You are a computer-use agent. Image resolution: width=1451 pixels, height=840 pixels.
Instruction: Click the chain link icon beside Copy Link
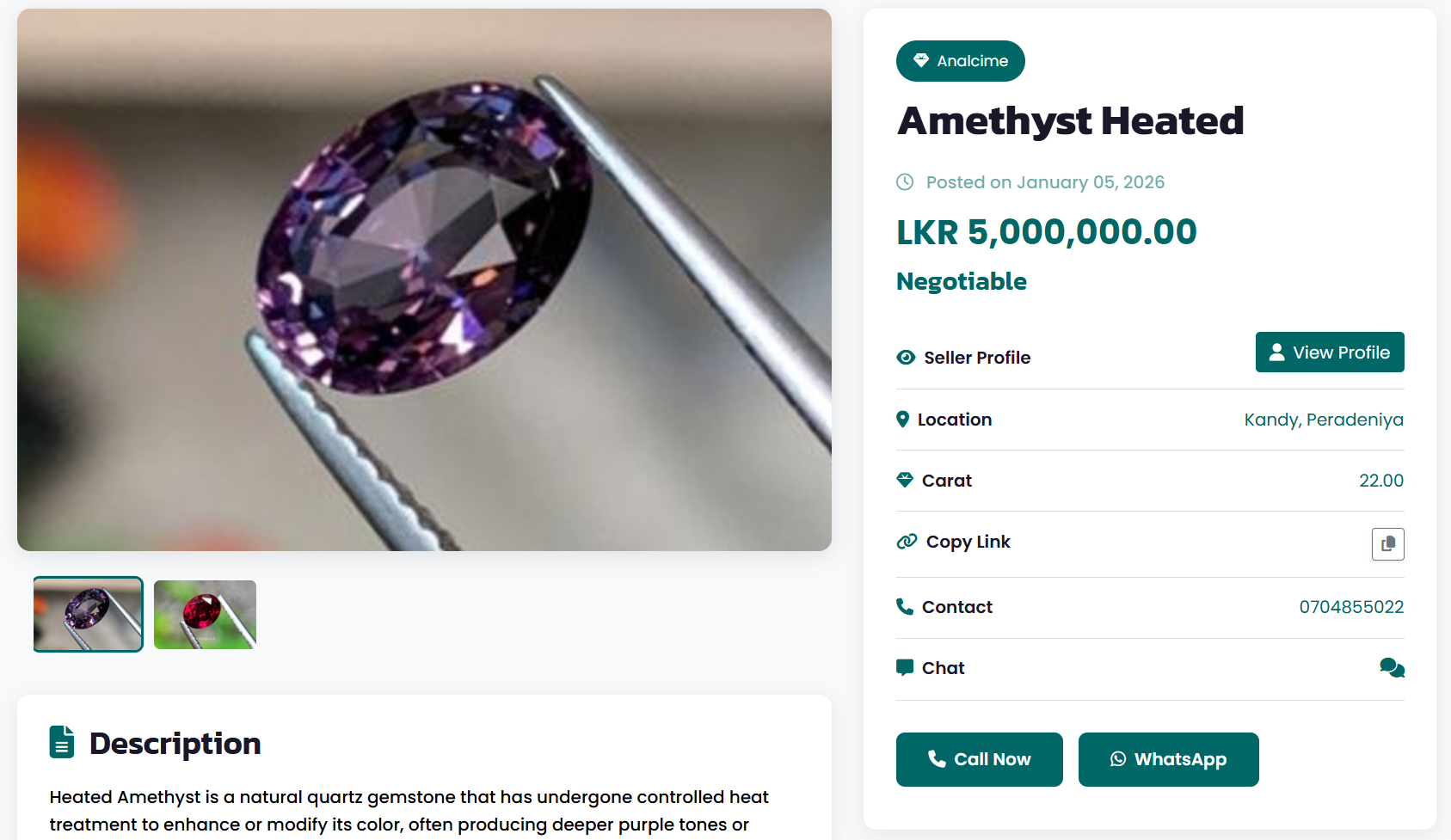tap(906, 542)
